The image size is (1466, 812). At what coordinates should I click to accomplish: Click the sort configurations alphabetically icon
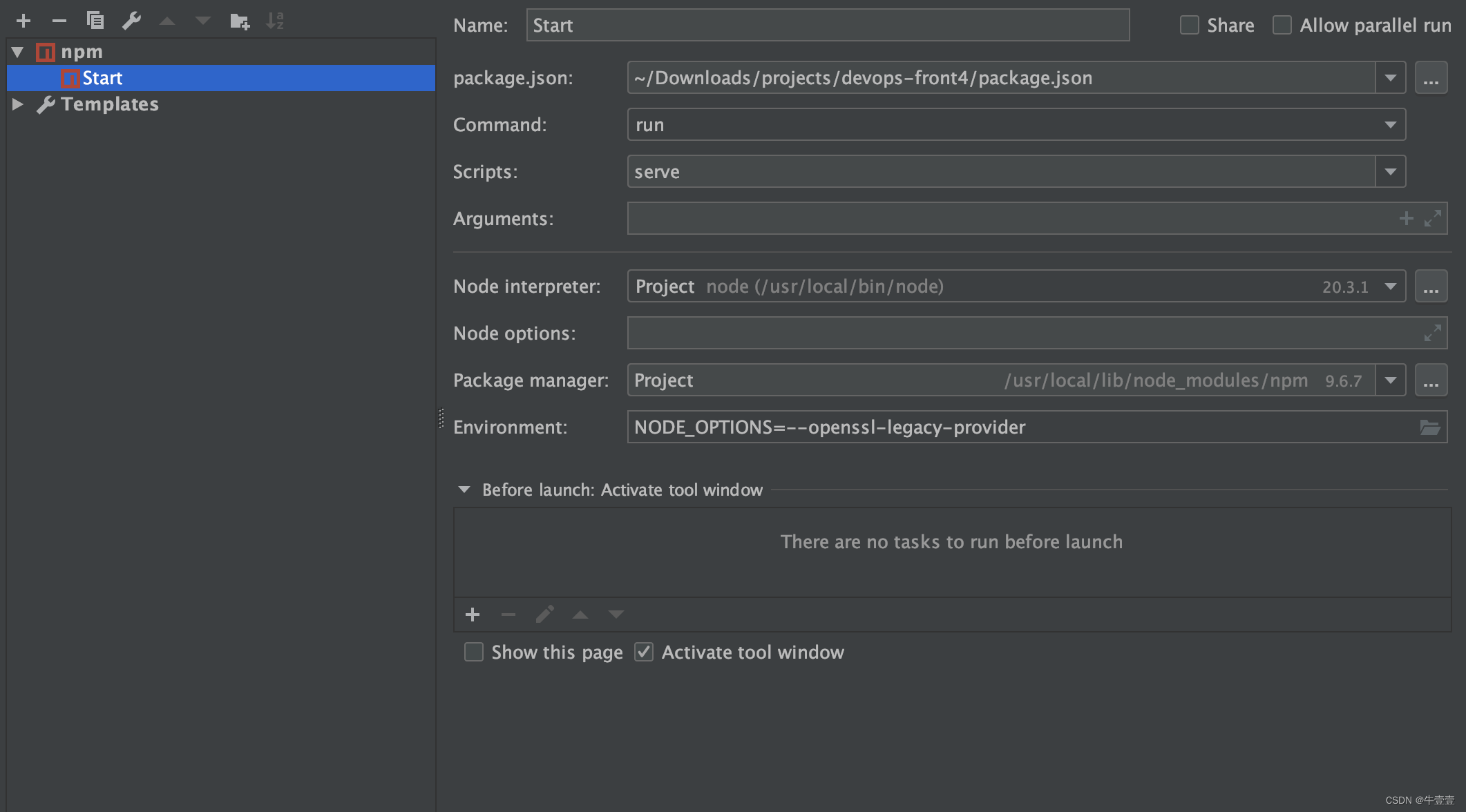point(275,21)
